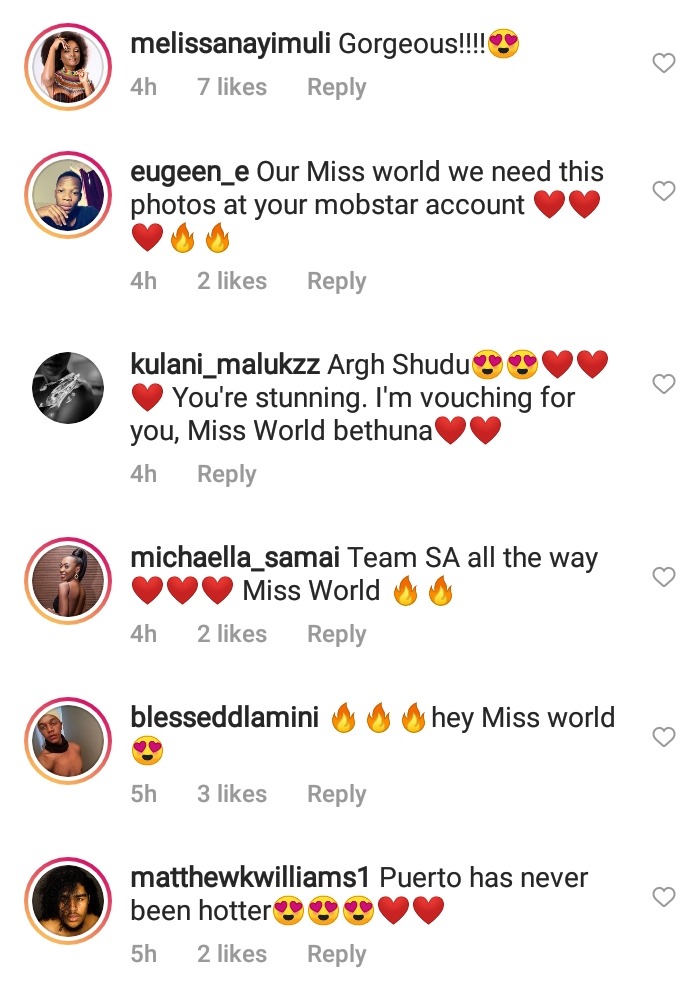
Task: Like blesseddlamini's comment with heart icon
Action: [x=664, y=737]
